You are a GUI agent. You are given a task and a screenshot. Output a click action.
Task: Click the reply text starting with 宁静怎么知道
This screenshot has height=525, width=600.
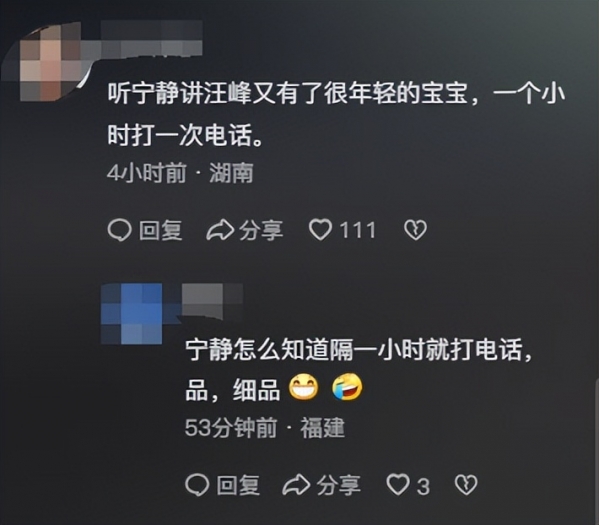tap(359, 370)
